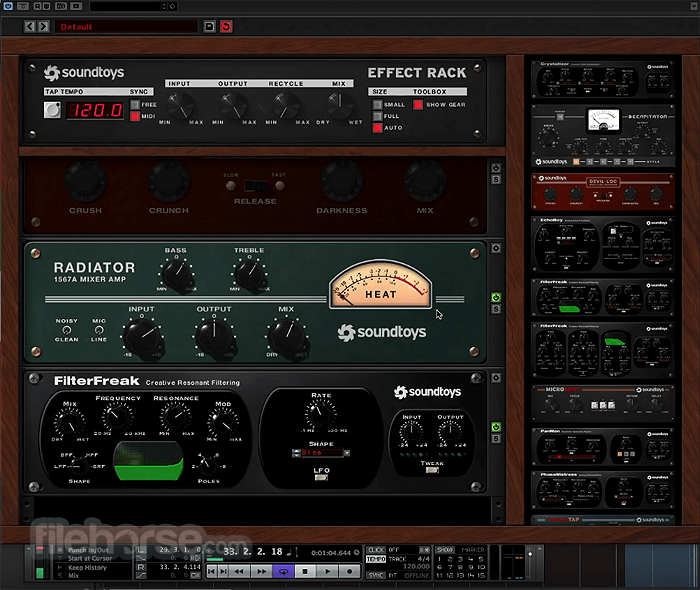
Task: Click the Radiator BASS knob
Action: point(176,274)
